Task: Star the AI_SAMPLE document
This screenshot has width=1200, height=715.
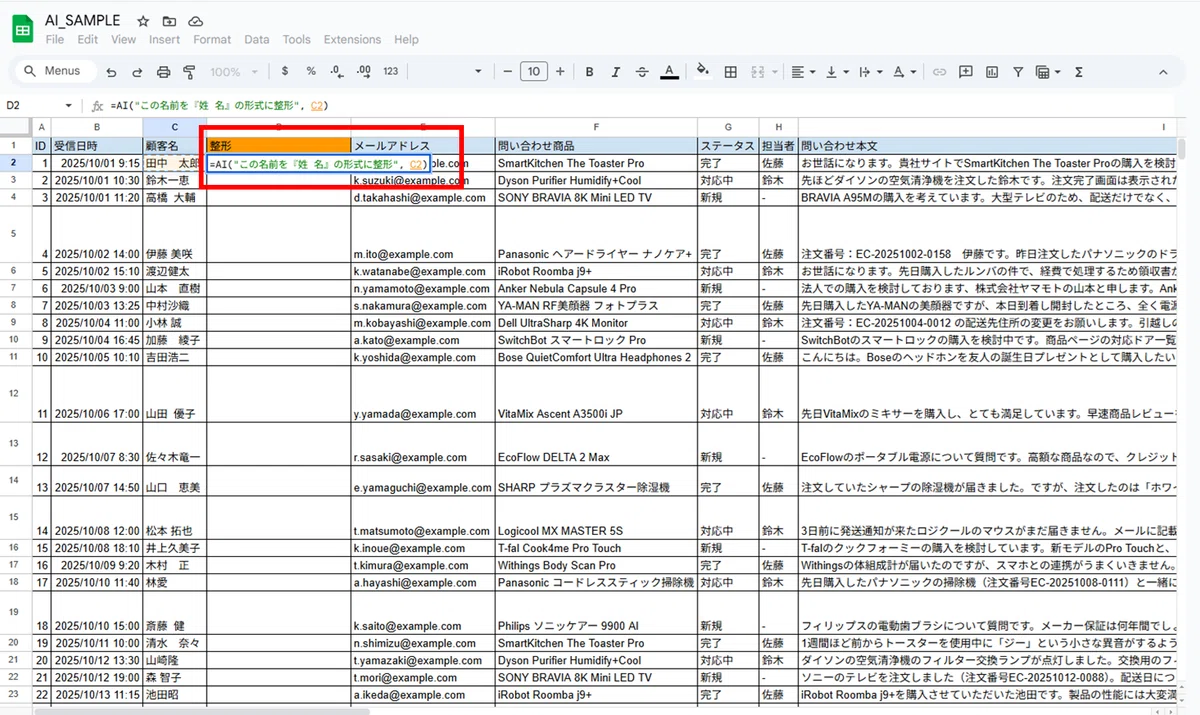Action: coord(143,21)
